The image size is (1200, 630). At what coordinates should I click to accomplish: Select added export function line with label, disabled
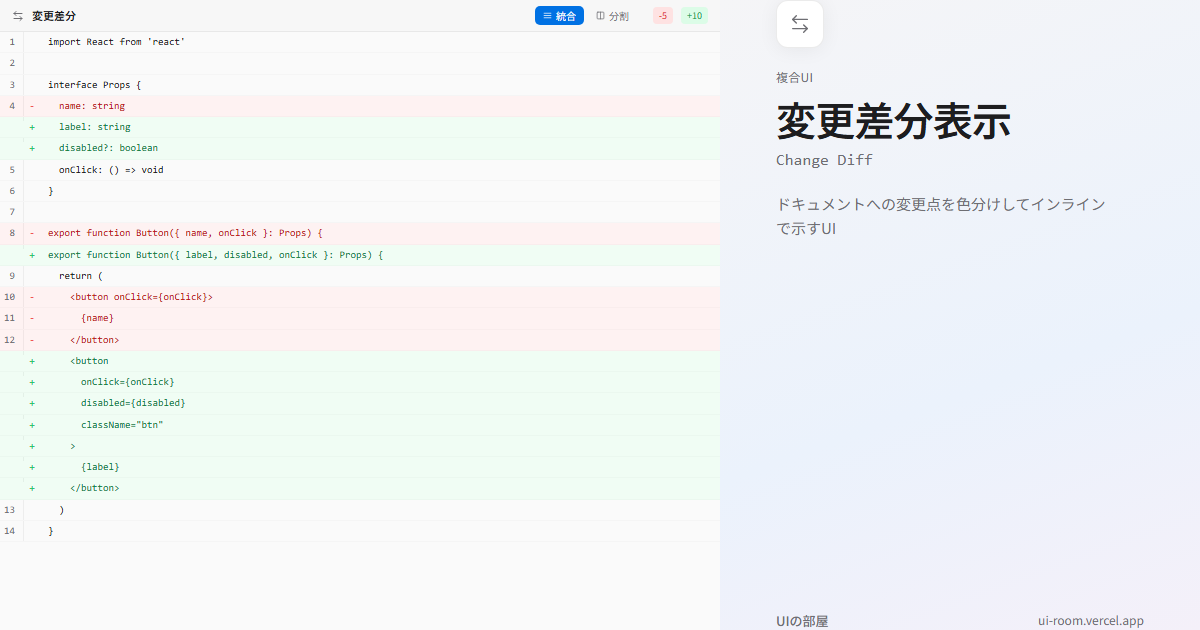click(360, 255)
